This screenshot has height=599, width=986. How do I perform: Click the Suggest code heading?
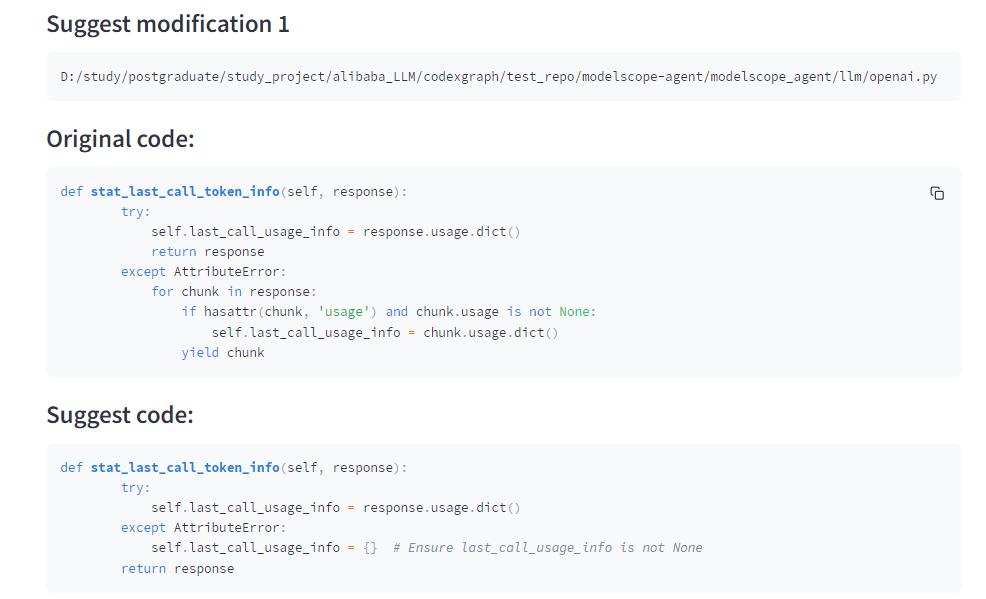[120, 415]
